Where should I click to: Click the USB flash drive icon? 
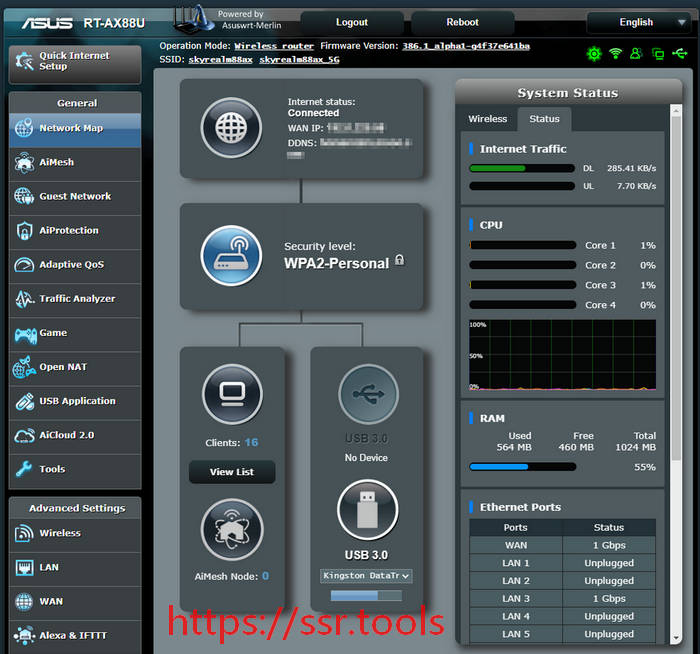[x=367, y=510]
